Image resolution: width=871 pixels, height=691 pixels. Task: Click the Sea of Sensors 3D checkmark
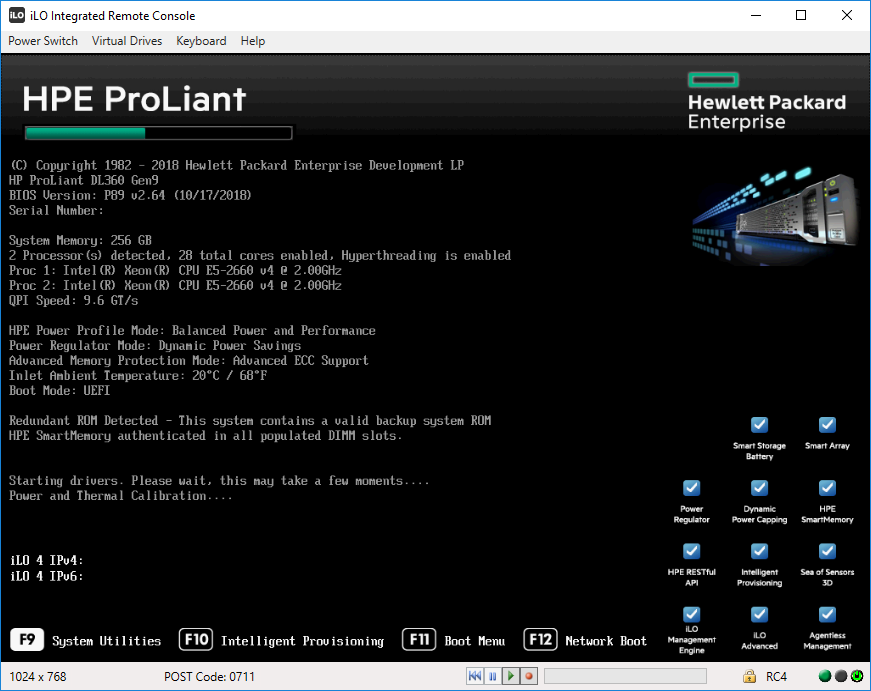827,551
